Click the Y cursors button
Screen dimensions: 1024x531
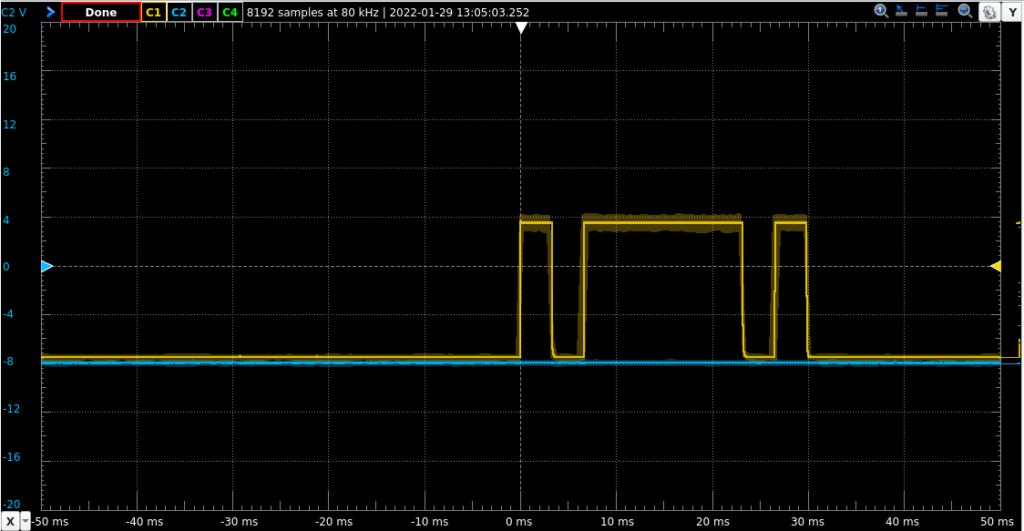1012,12
